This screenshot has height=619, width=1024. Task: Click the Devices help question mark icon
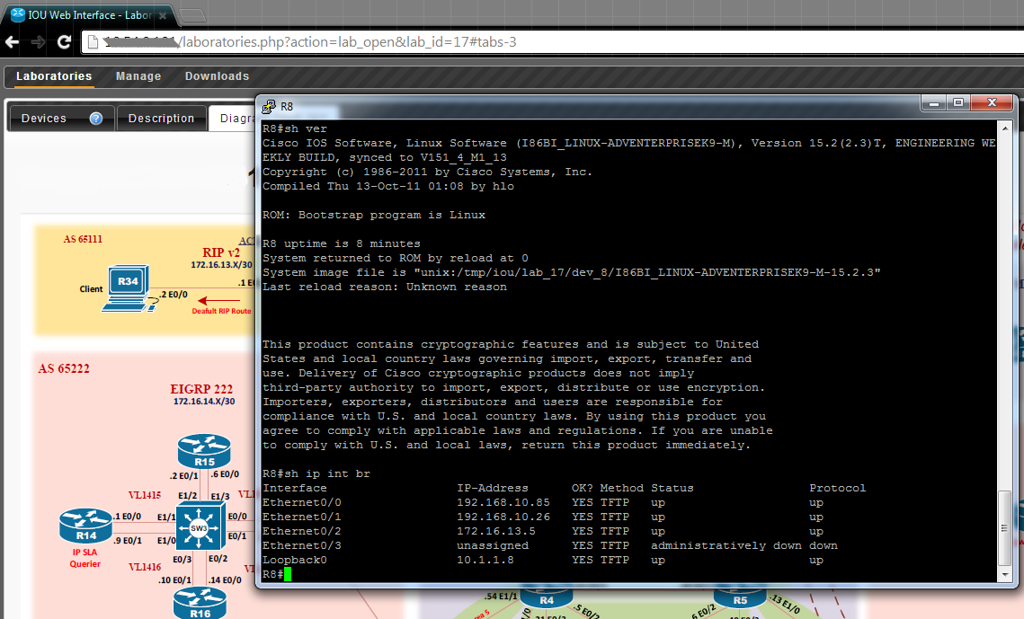coord(96,118)
